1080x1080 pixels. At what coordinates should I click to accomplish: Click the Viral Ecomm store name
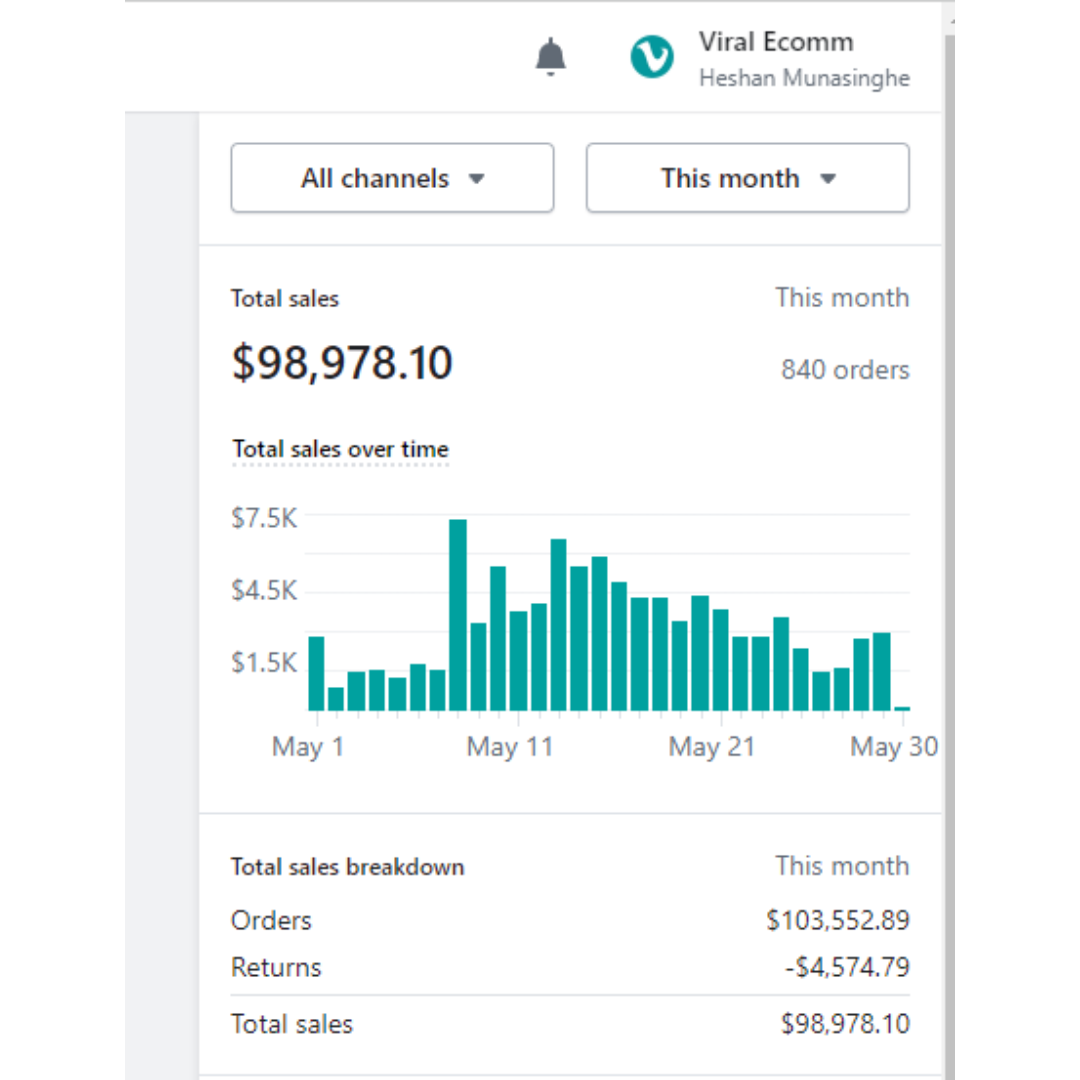point(775,42)
